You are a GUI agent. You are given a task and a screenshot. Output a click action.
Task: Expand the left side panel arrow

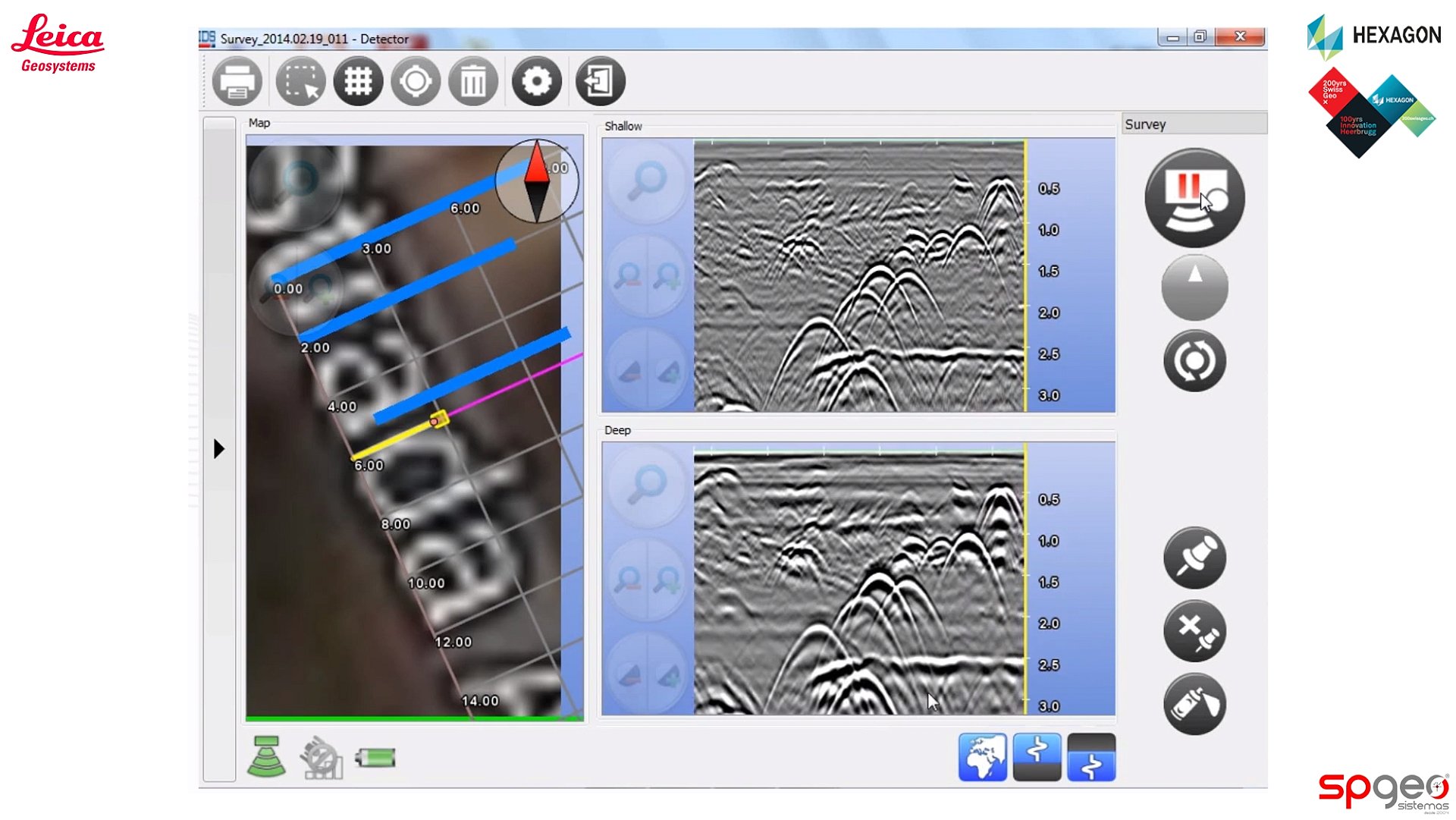(x=219, y=449)
